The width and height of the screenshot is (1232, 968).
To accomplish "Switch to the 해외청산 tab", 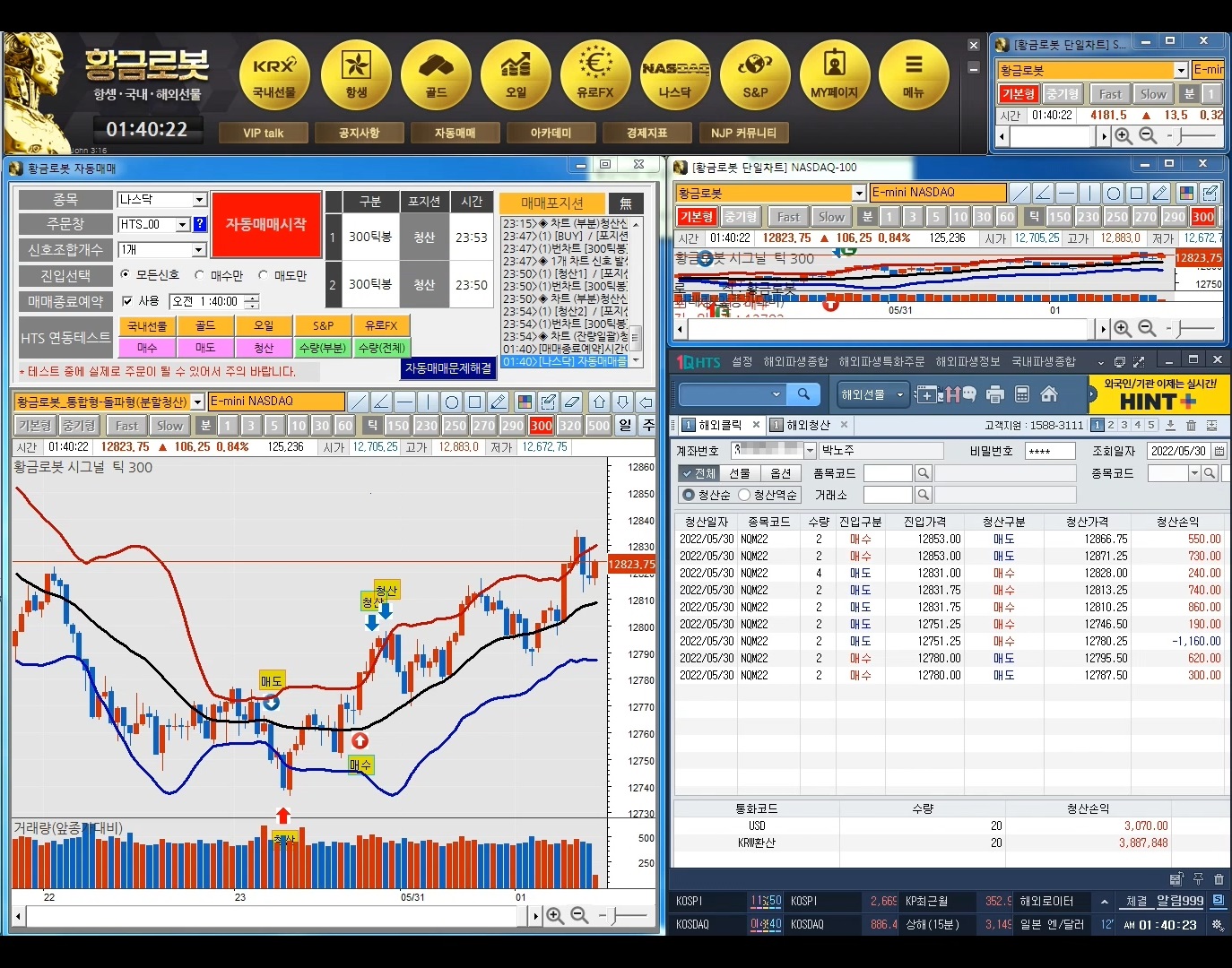I will click(808, 425).
